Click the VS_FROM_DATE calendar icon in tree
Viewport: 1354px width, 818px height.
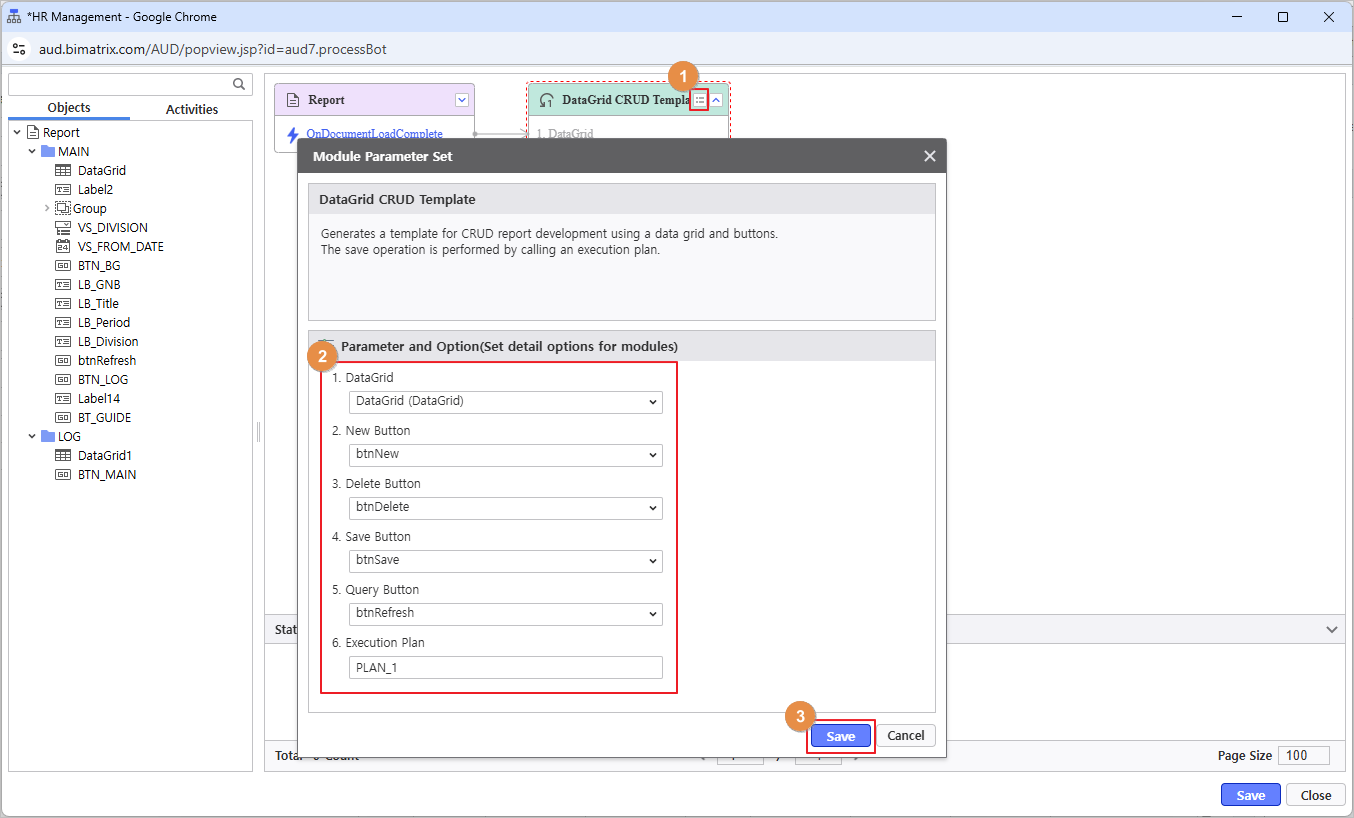click(63, 247)
